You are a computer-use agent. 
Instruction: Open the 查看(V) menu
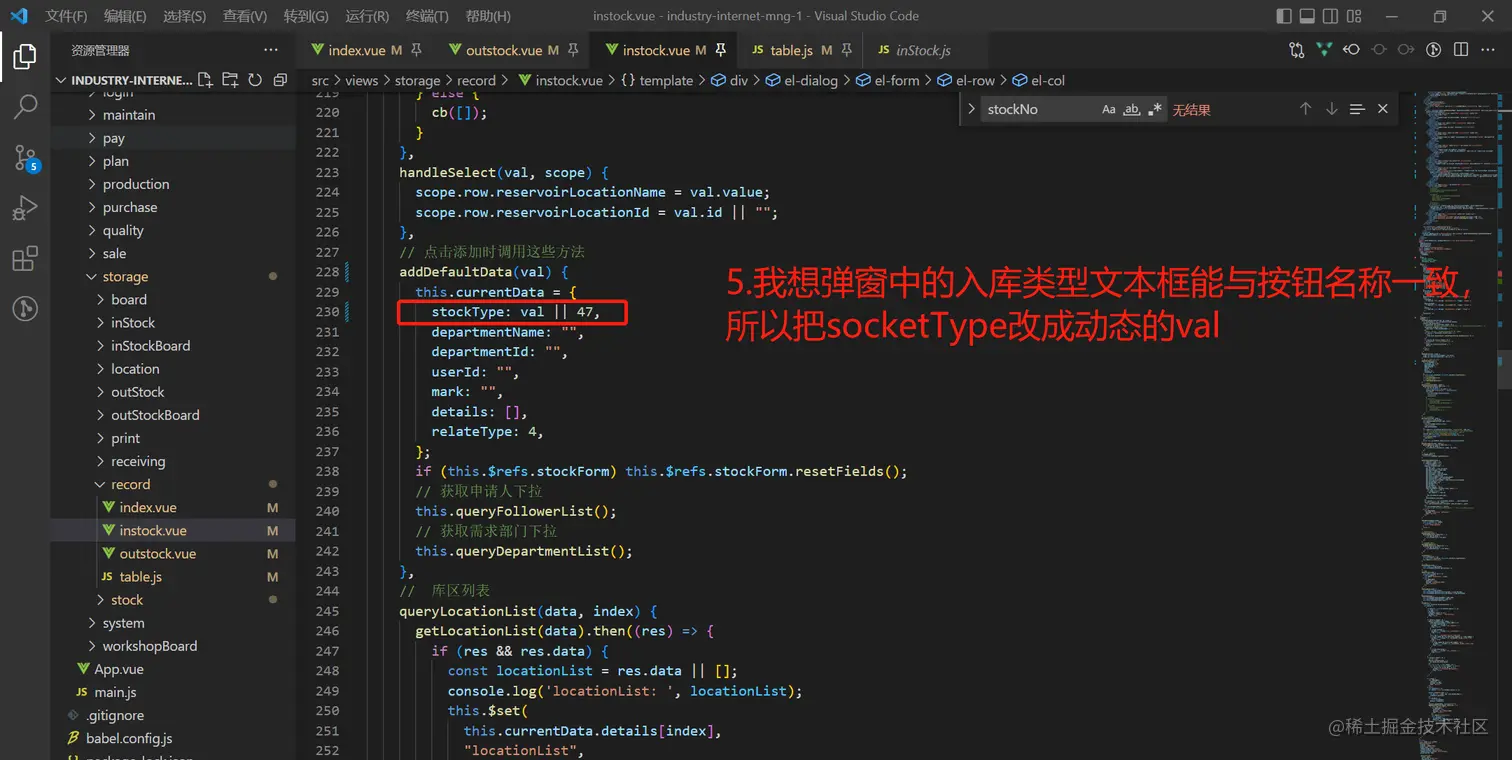(x=245, y=16)
